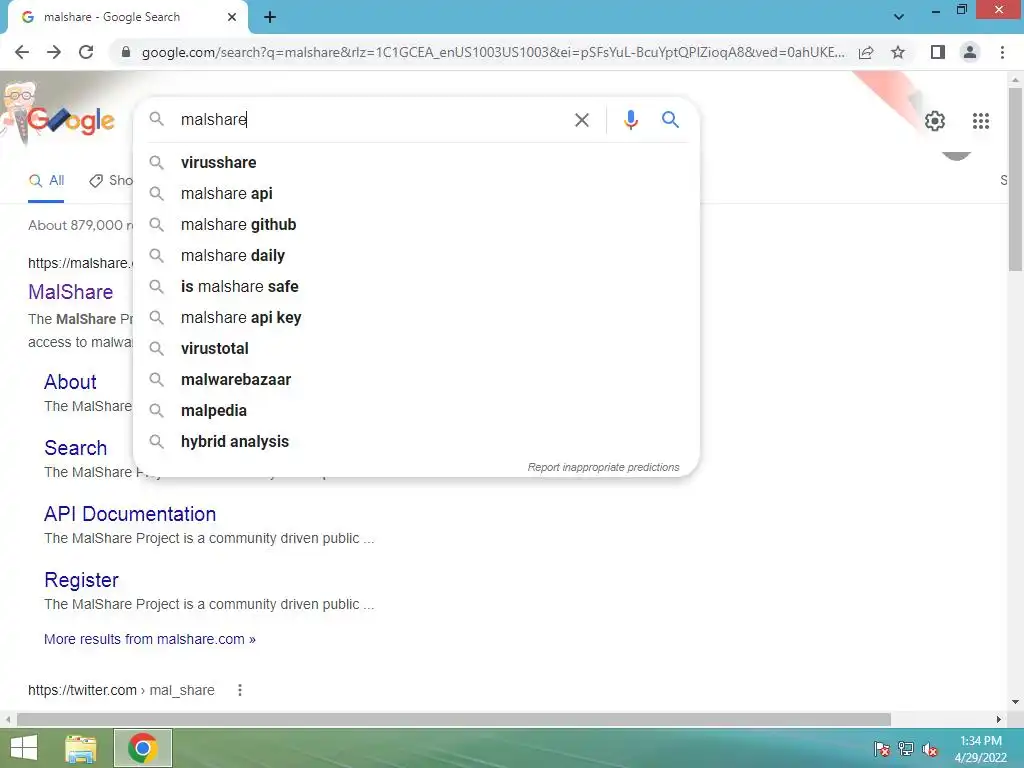
Task: Open the Register sitelink
Action: (x=82, y=580)
